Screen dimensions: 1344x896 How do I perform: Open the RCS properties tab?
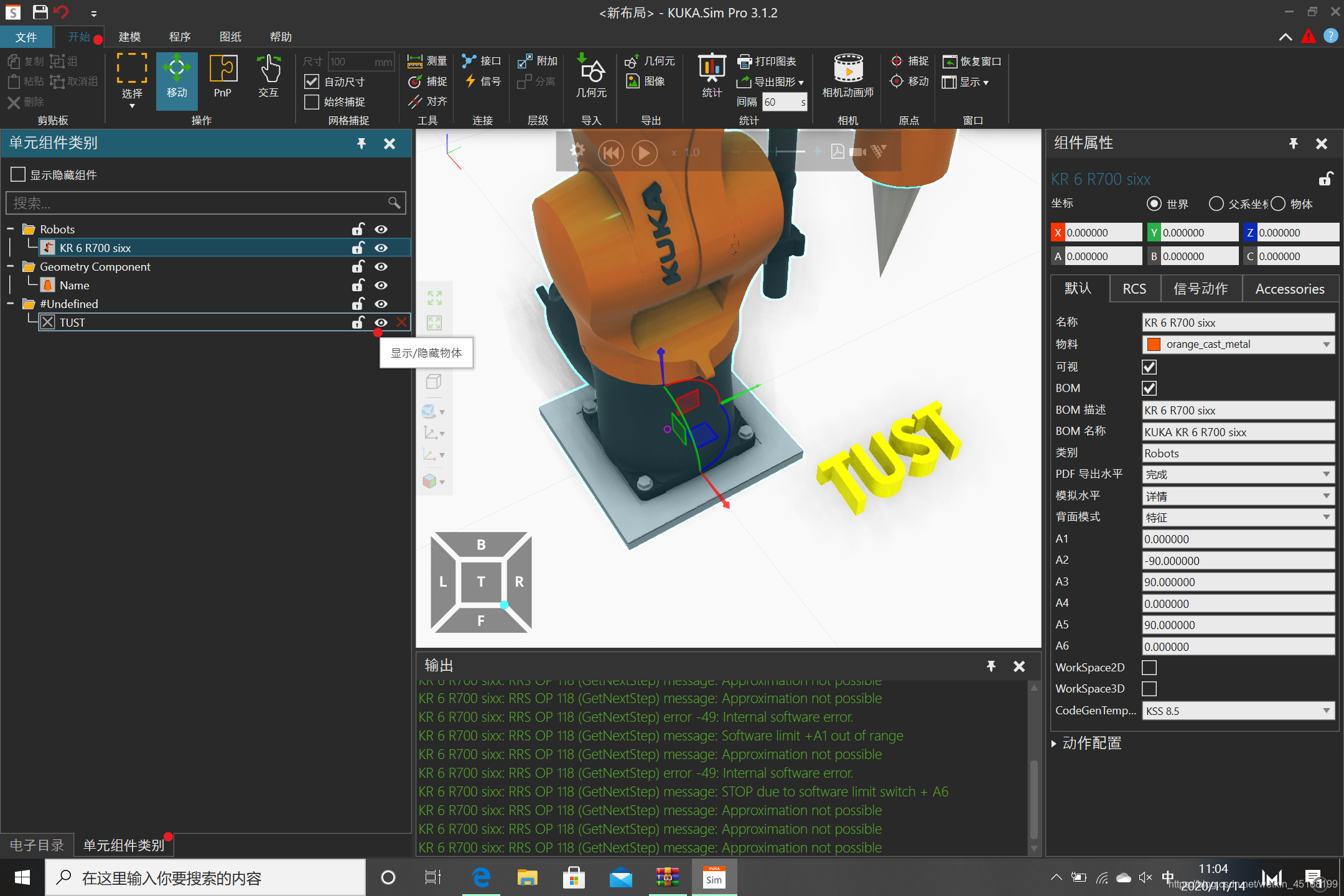click(1134, 289)
